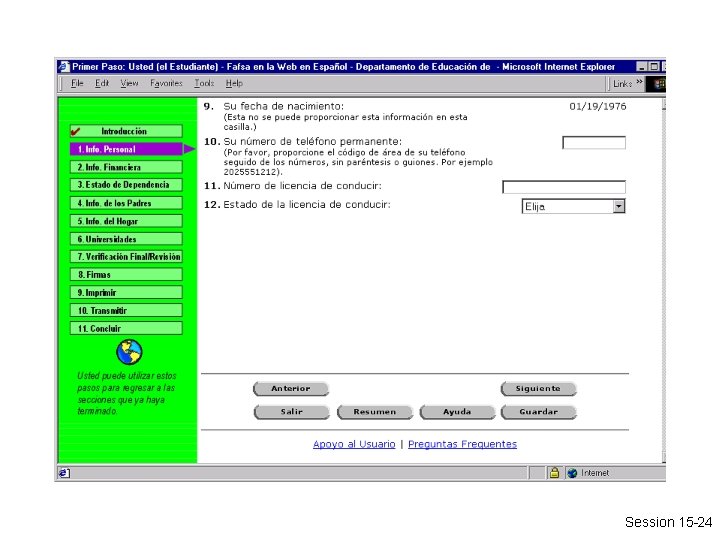Maximize the Internet Explorer window
The image size is (720, 540).
click(x=654, y=67)
